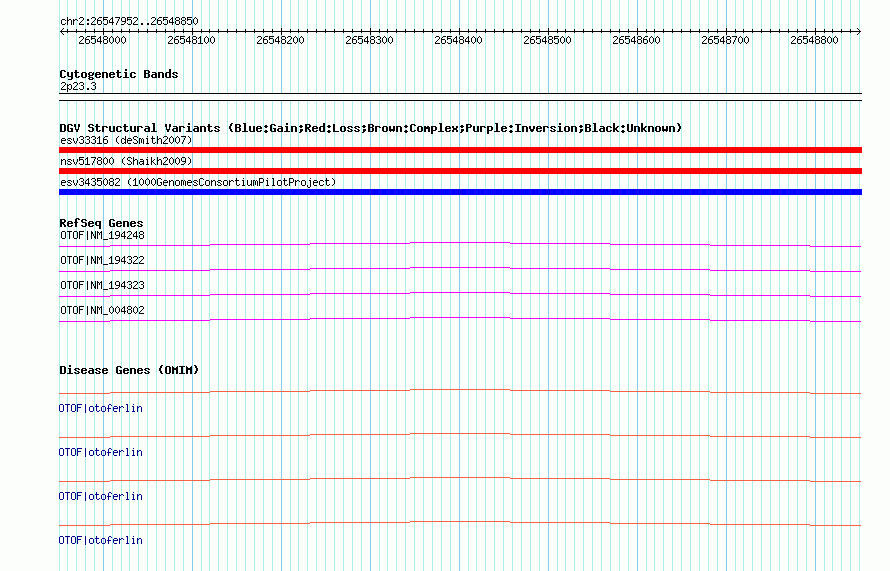Click OTOF|NM_004802 transcript label

coord(102,310)
